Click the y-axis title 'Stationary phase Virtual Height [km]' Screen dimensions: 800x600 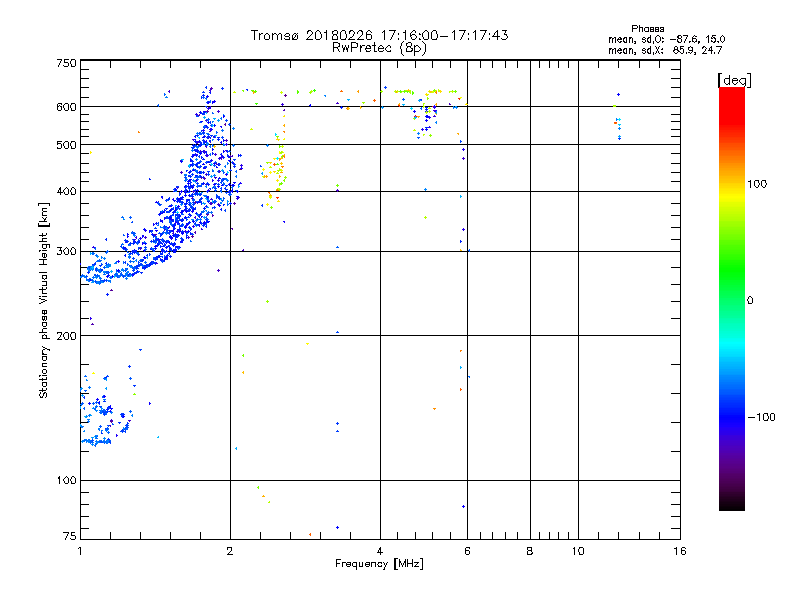pyautogui.click(x=44, y=300)
